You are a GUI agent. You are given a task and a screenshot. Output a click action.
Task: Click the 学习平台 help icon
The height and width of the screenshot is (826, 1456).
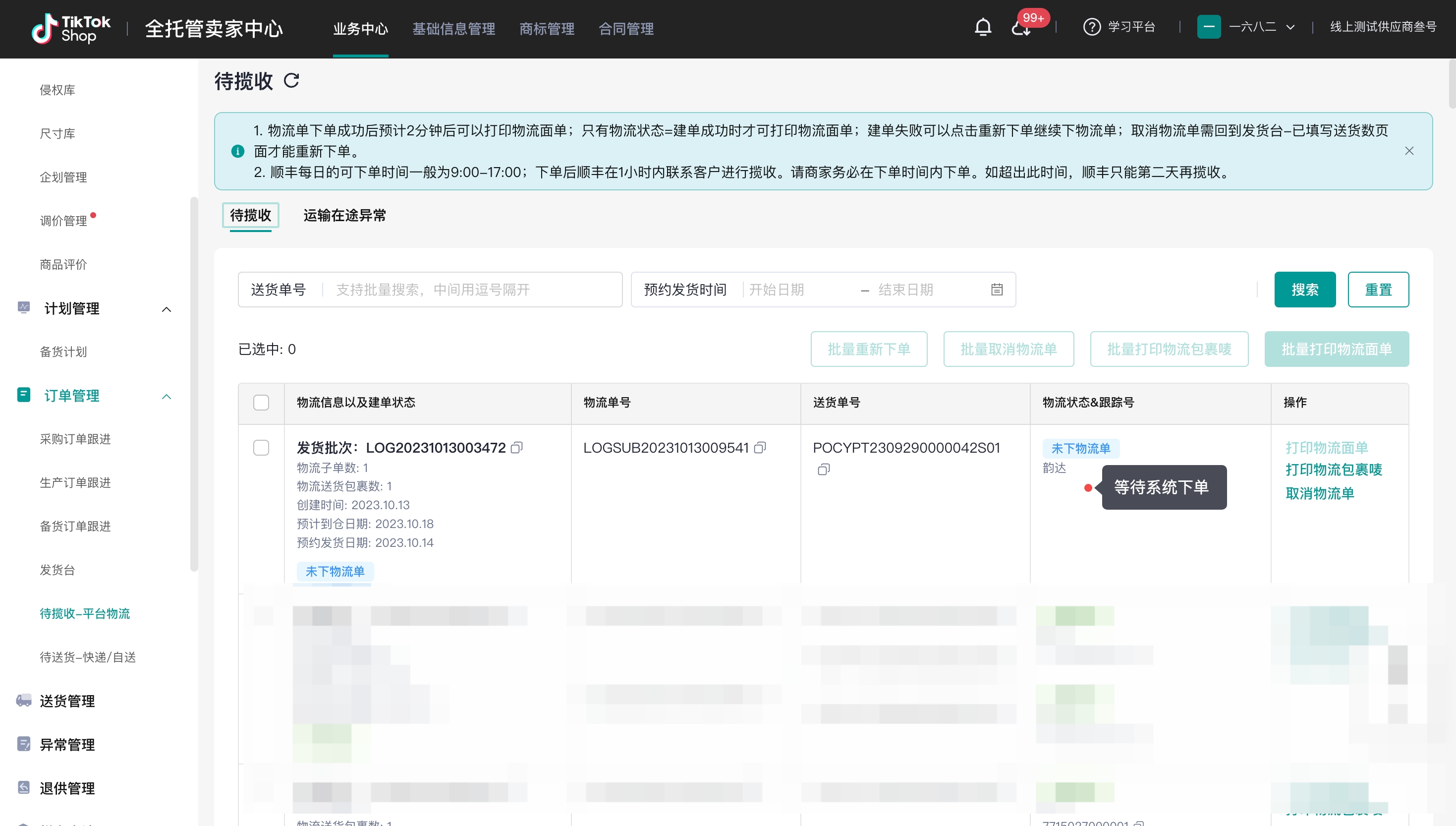click(x=1091, y=27)
